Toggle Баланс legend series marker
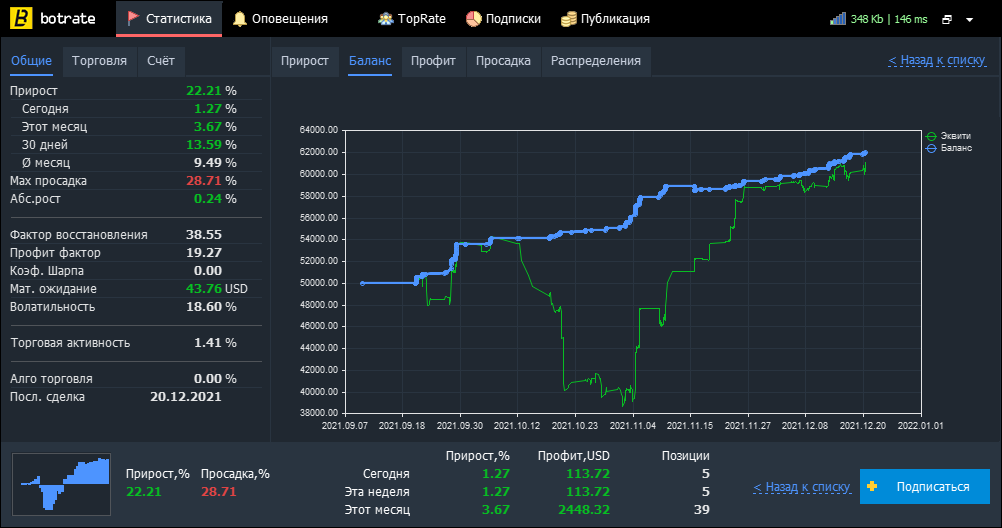The image size is (1002, 528). coord(931,148)
